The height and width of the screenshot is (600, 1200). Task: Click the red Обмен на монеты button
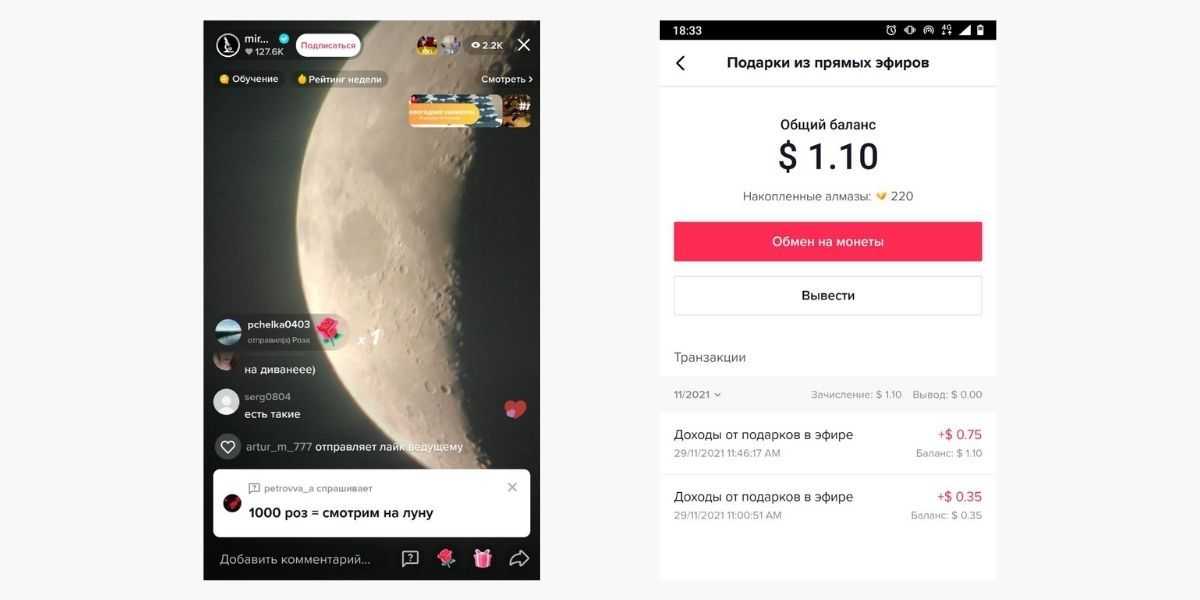coord(828,242)
